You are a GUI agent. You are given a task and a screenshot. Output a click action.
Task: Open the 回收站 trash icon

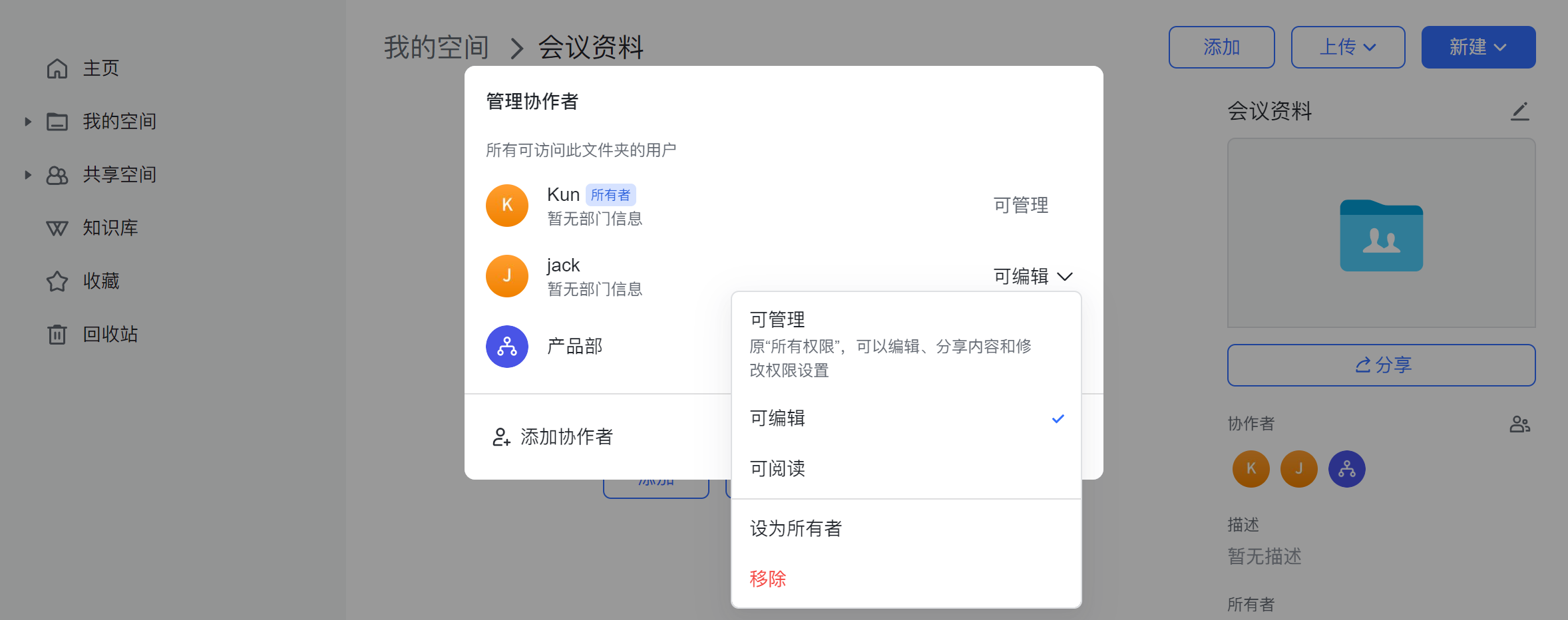pyautogui.click(x=57, y=334)
